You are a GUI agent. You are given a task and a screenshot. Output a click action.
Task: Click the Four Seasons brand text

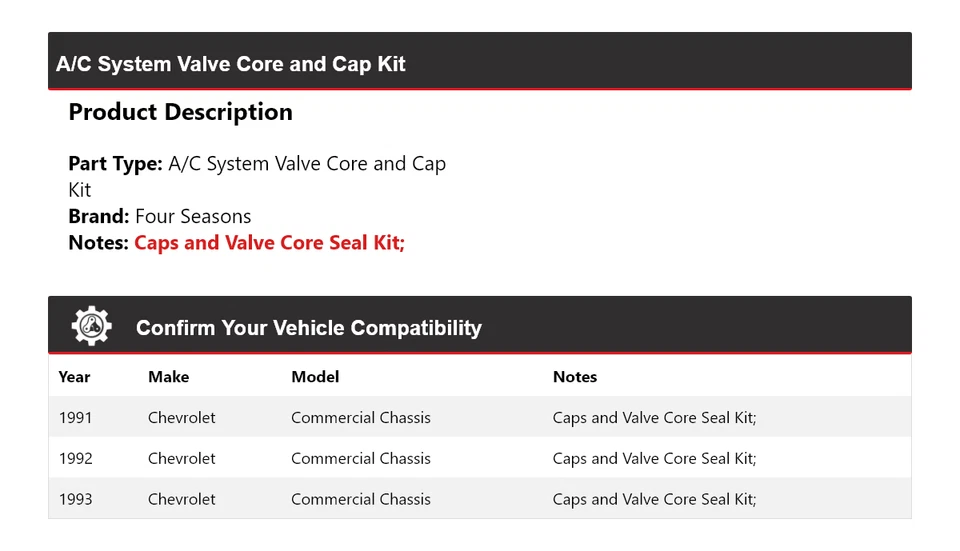(x=193, y=216)
